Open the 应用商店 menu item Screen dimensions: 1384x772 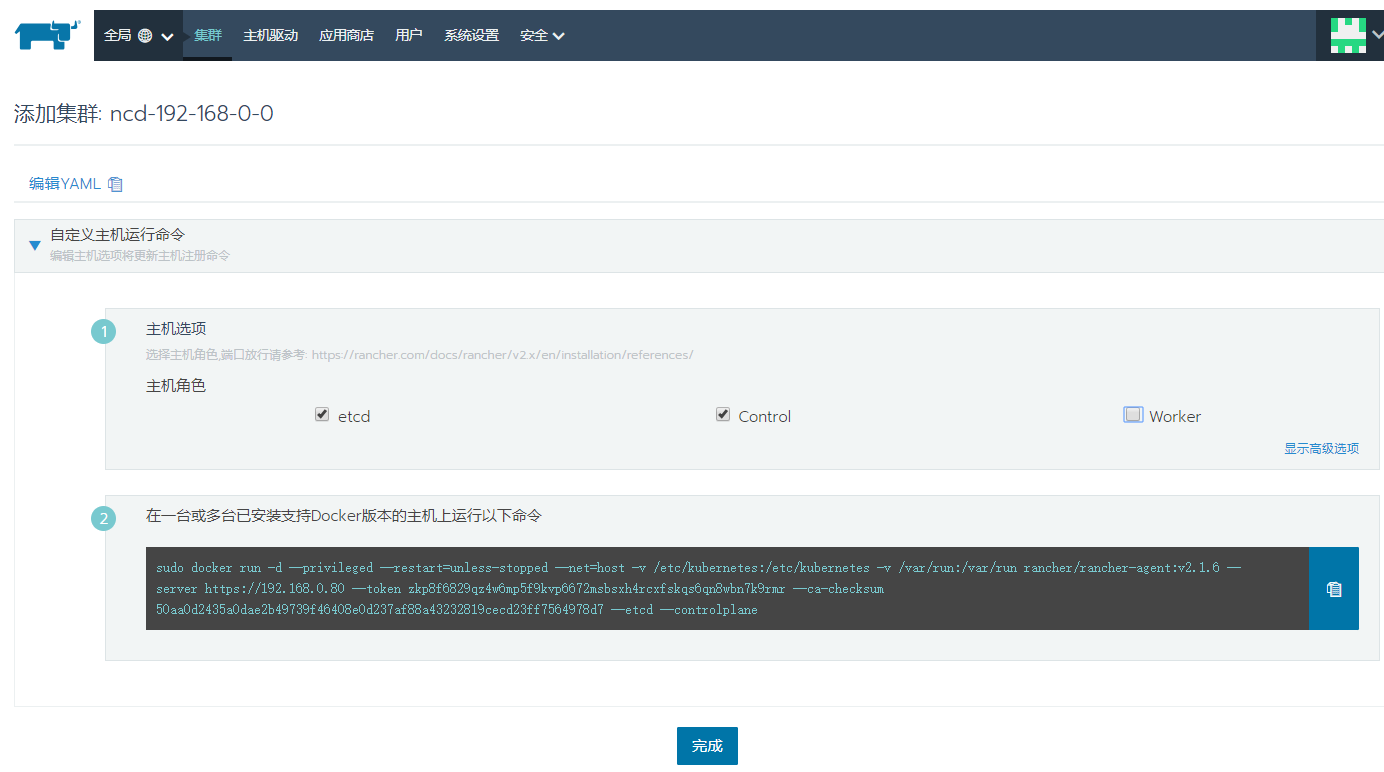point(346,35)
